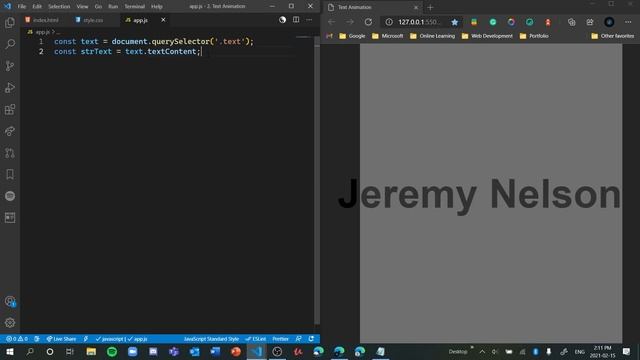Go back in the browser
Screen dimensions: 640x360
click(x=331, y=22)
